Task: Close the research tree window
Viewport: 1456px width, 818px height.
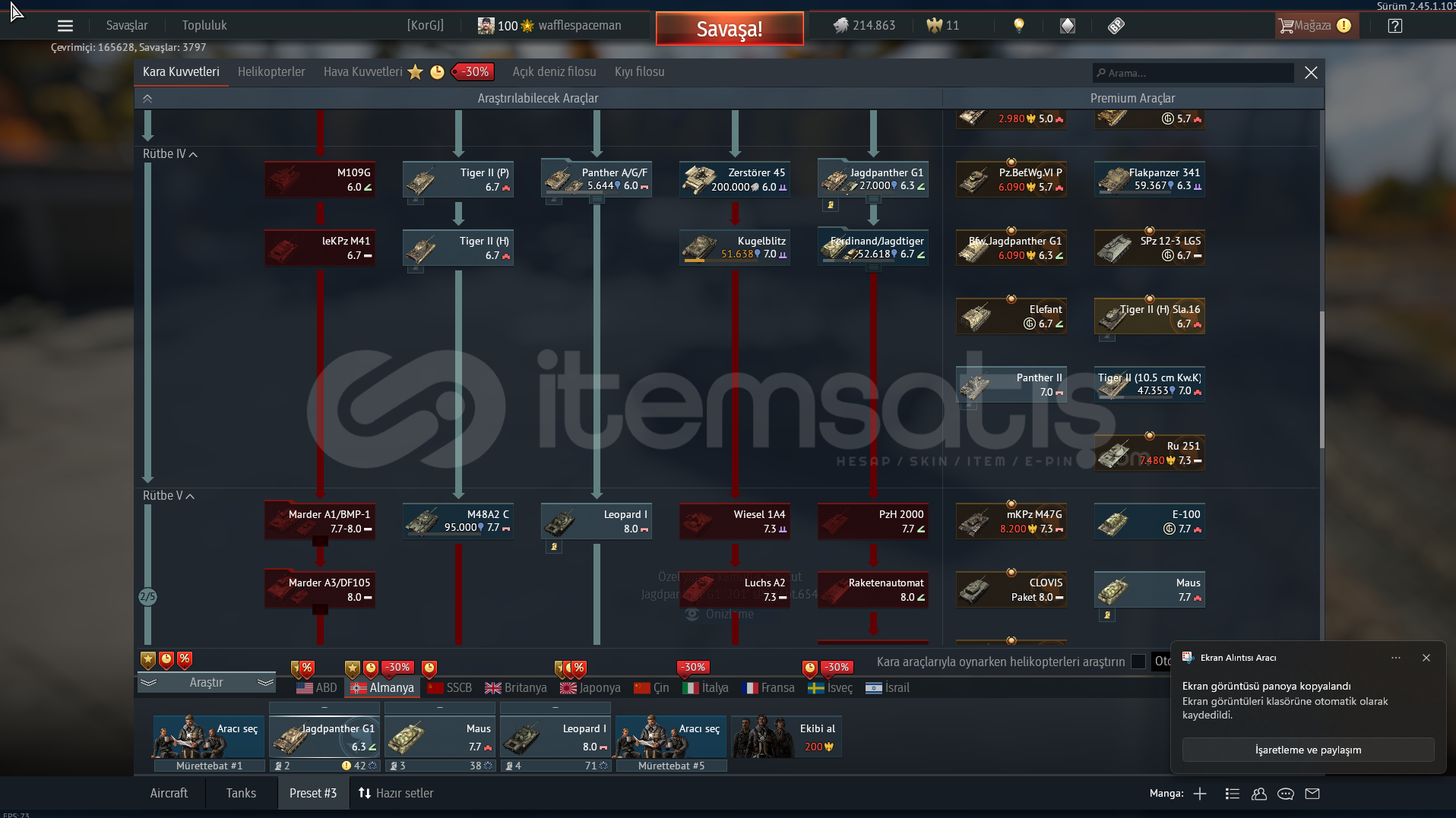Action: pos(1311,73)
